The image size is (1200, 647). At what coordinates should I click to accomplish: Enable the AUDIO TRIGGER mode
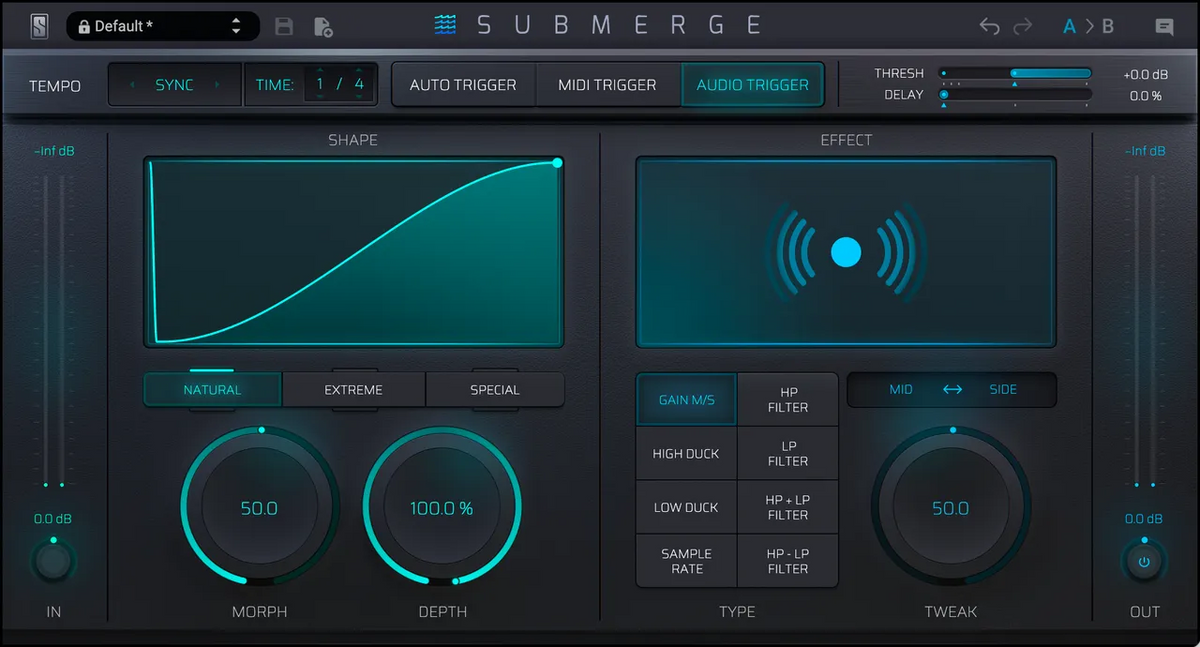[753, 84]
